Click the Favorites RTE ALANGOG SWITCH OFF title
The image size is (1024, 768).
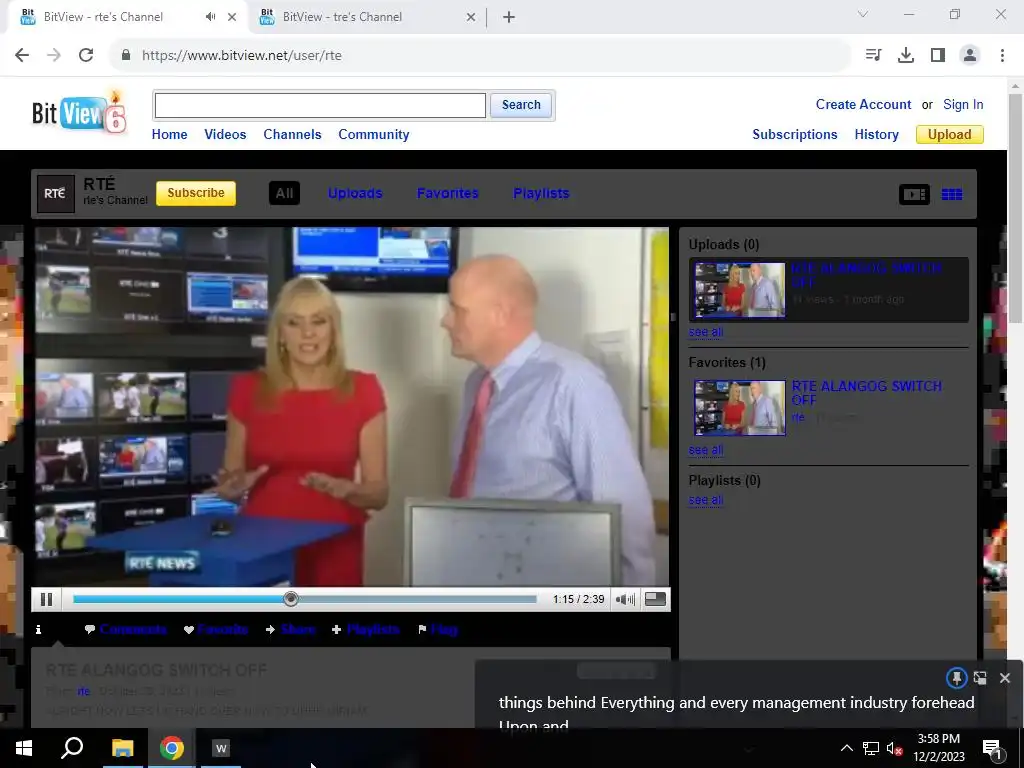click(x=867, y=392)
